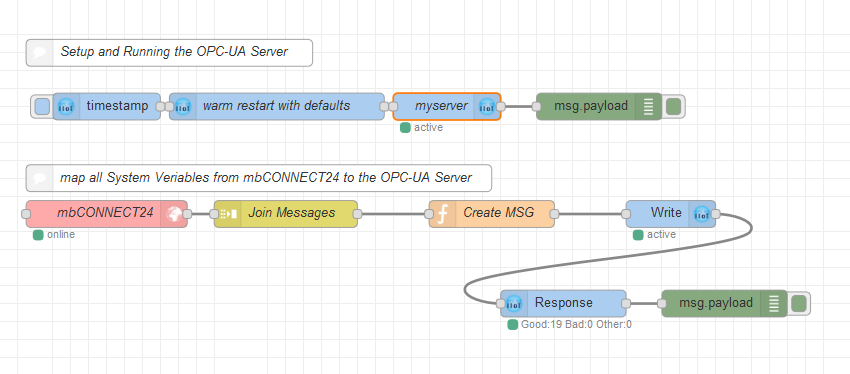Click the input port of the Join Messages node
850x374 pixels.
(214, 214)
